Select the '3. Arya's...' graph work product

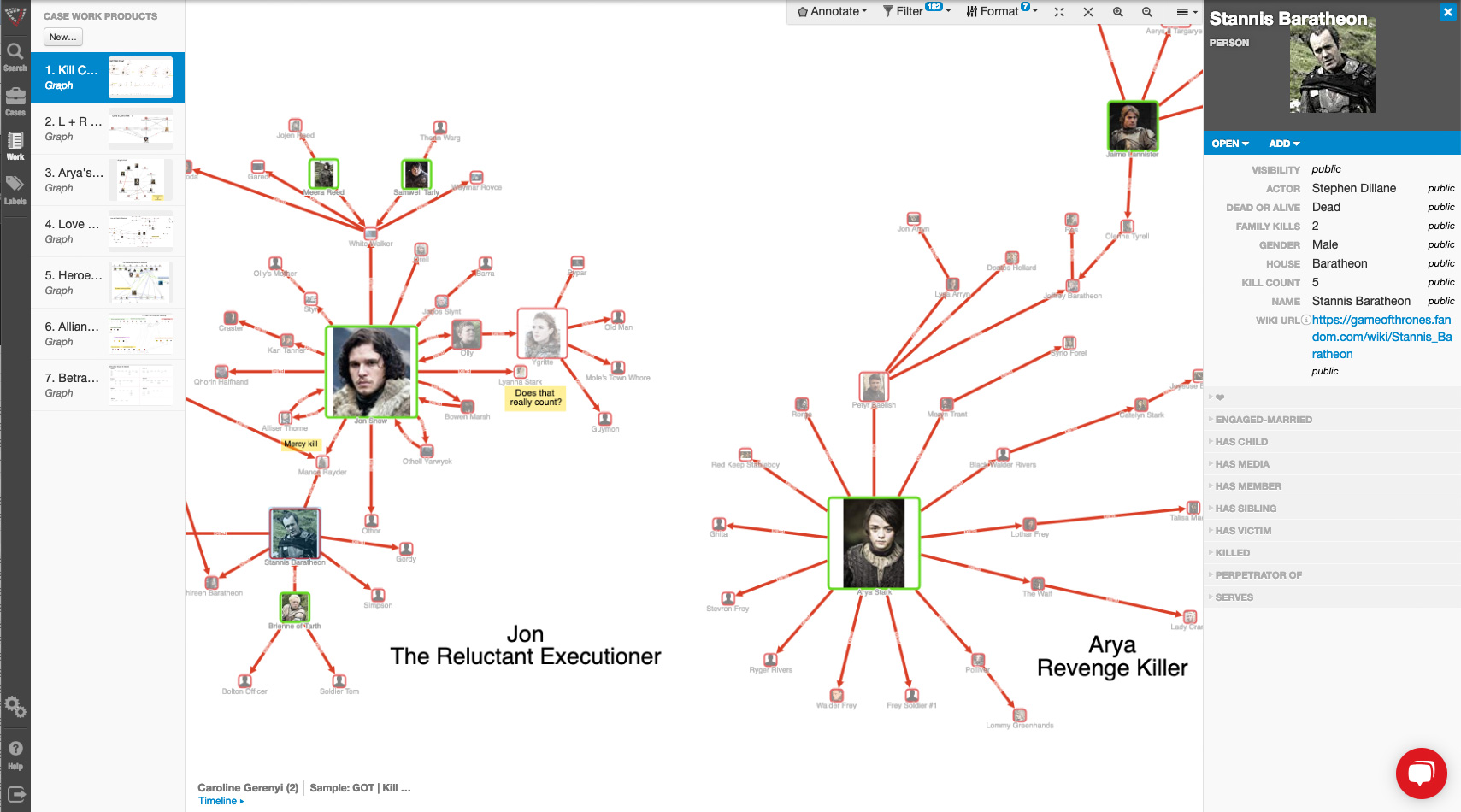tap(108, 179)
